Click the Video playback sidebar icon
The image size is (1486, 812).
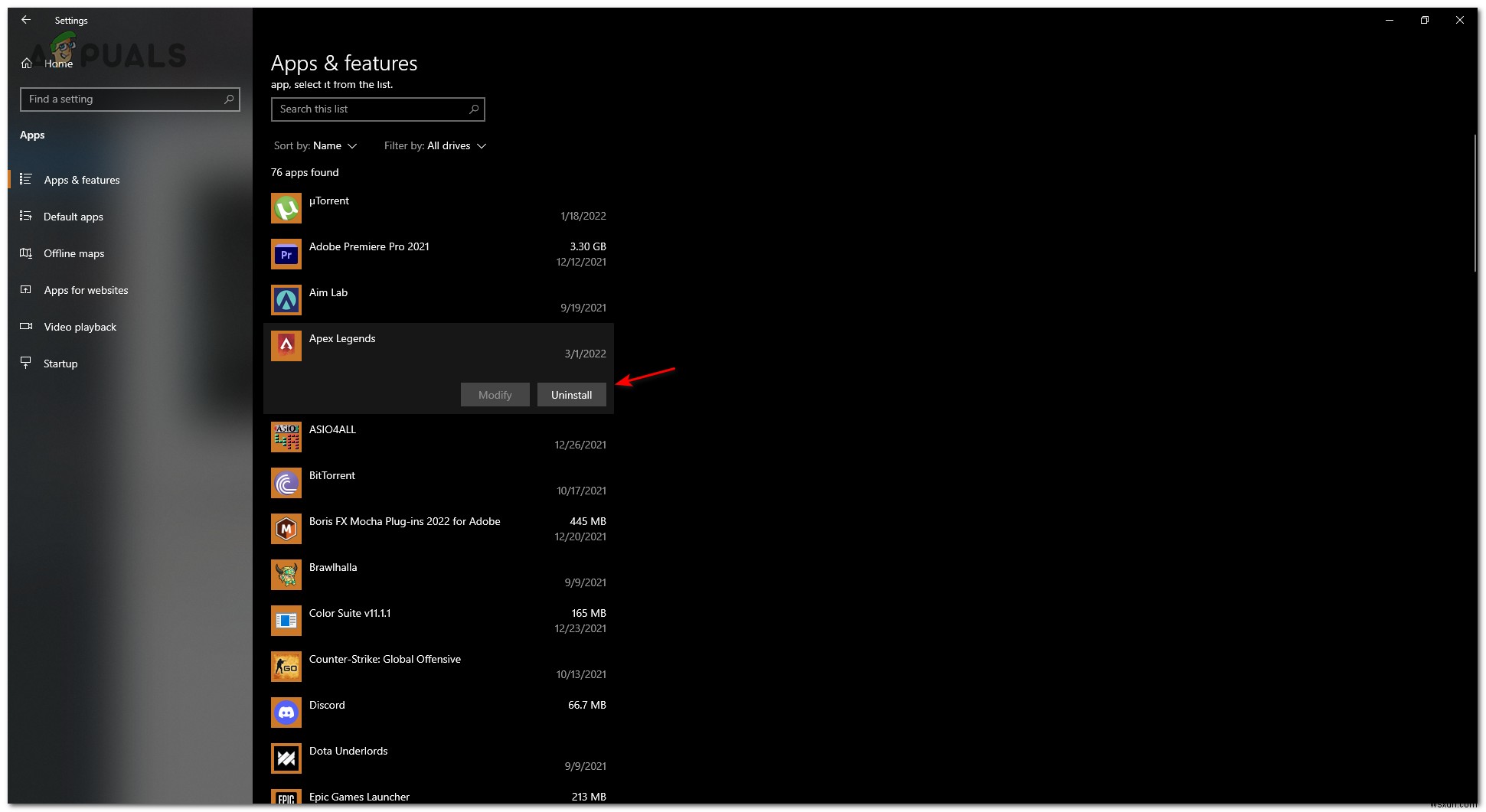point(26,327)
